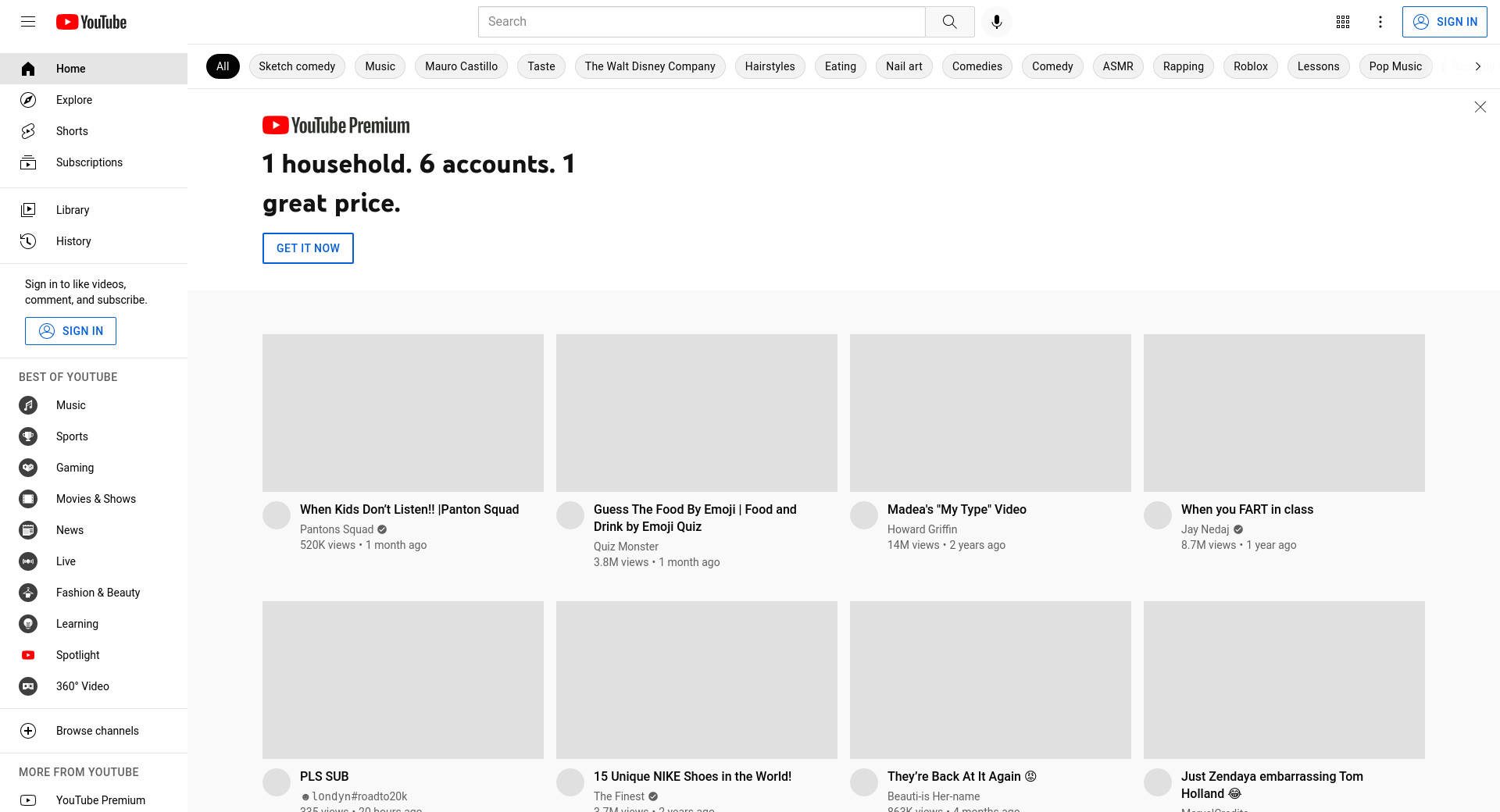Open the Quiz Monster channel link
Image resolution: width=1500 pixels, height=812 pixels.
tap(626, 547)
